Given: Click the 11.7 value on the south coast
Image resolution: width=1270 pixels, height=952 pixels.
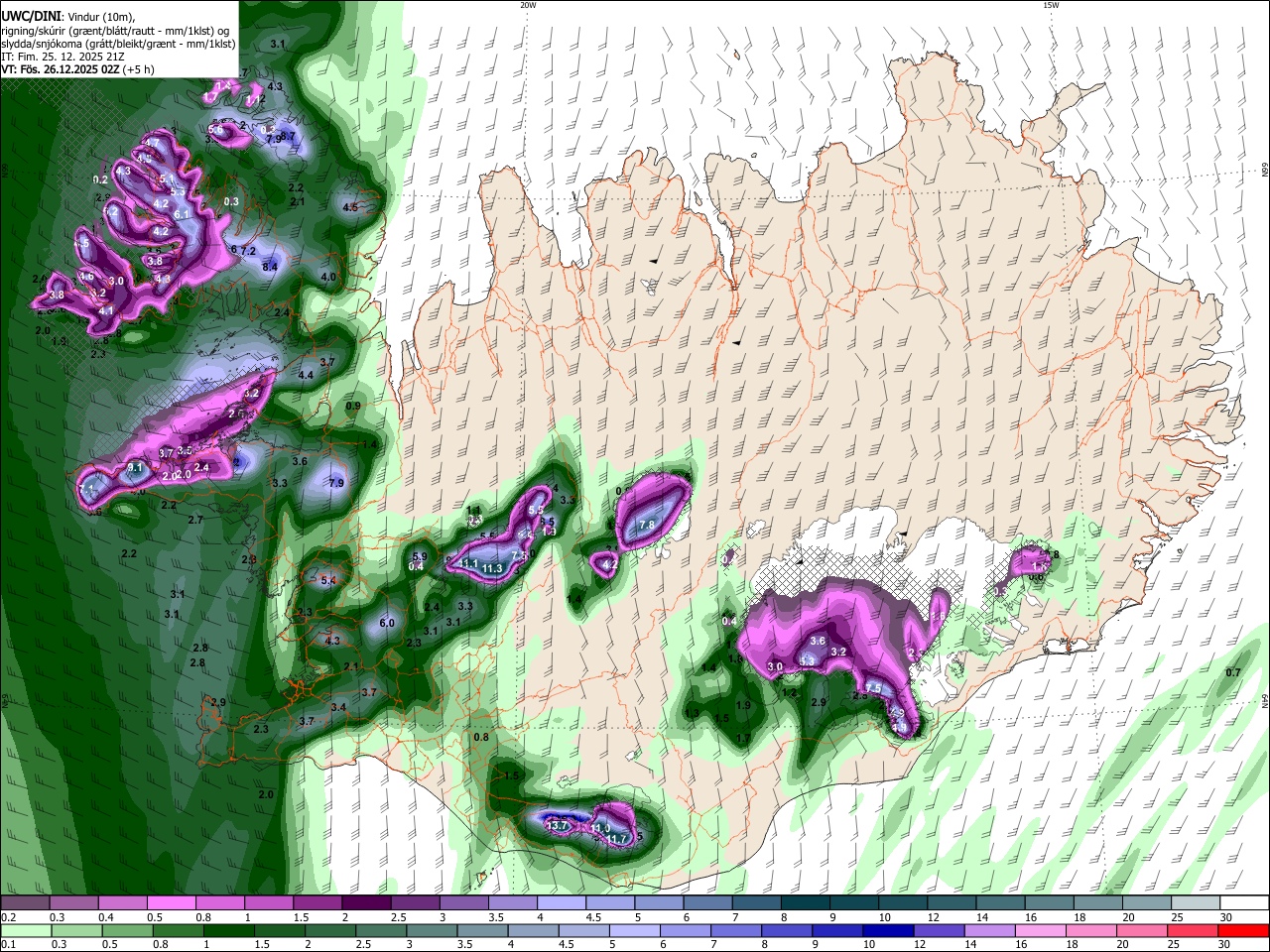Looking at the screenshot, I should pos(617,840).
